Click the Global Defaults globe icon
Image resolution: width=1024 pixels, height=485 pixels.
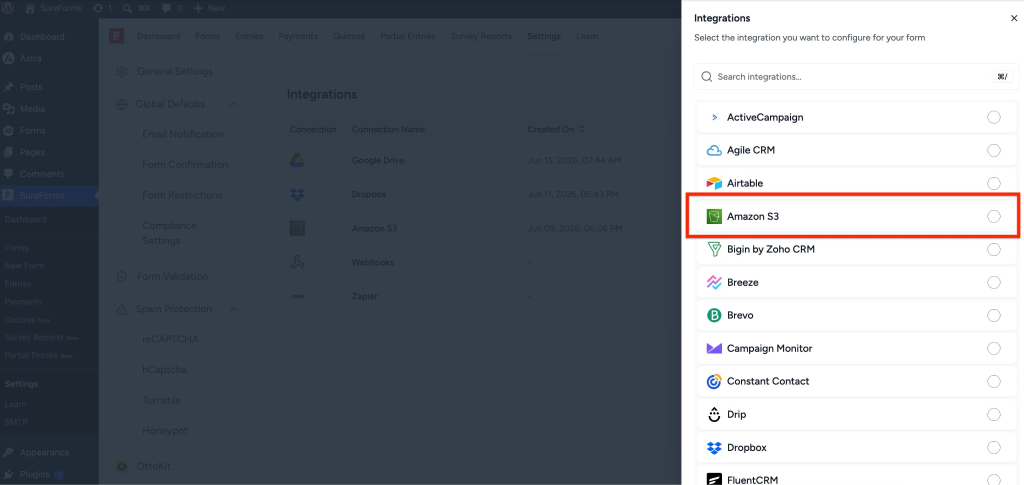121,104
